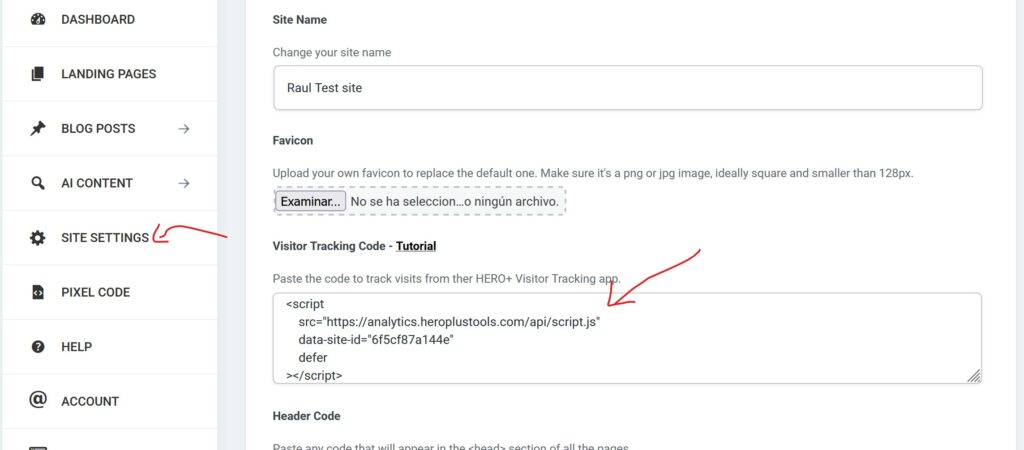Click the Landing Pages book icon
This screenshot has height=450, width=1024.
click(38, 74)
